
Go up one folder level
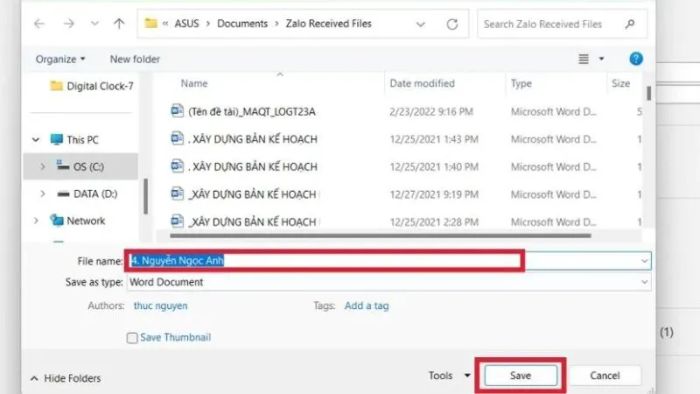(x=119, y=24)
